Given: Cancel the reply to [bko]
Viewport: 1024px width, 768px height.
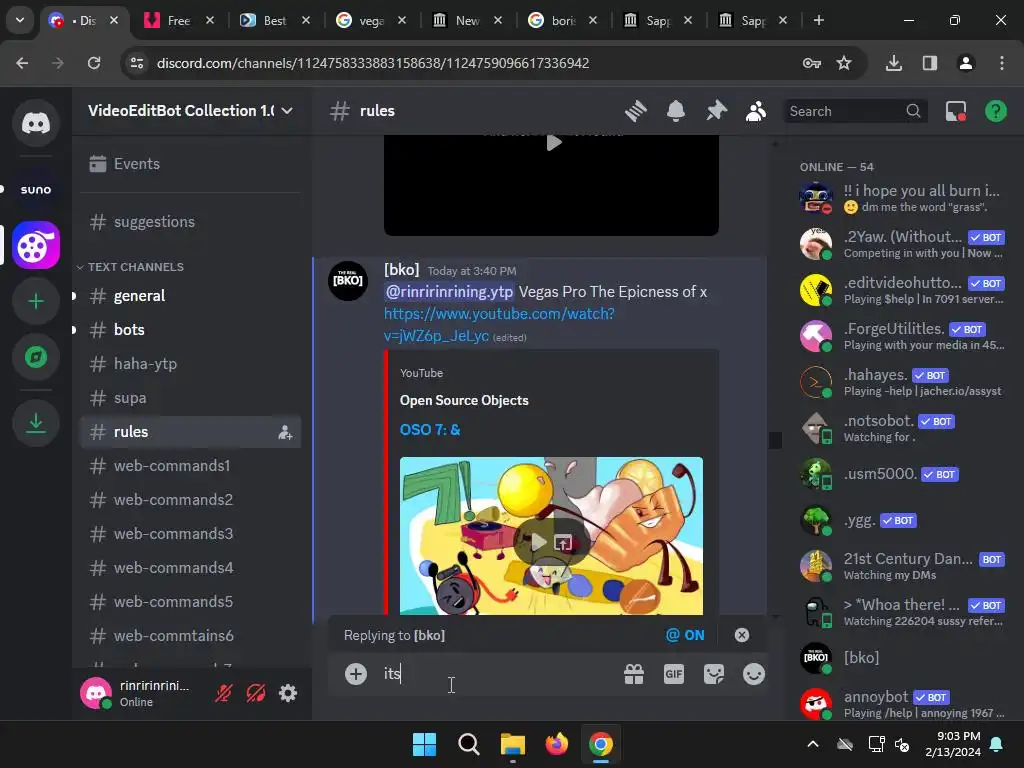Looking at the screenshot, I should pyautogui.click(x=742, y=635).
